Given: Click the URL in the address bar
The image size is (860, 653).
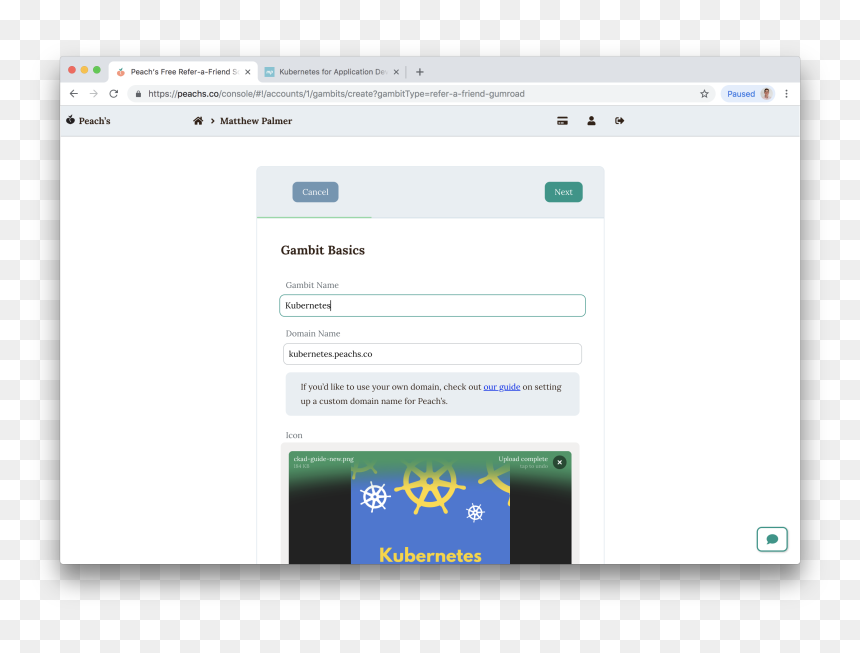Looking at the screenshot, I should (x=336, y=94).
